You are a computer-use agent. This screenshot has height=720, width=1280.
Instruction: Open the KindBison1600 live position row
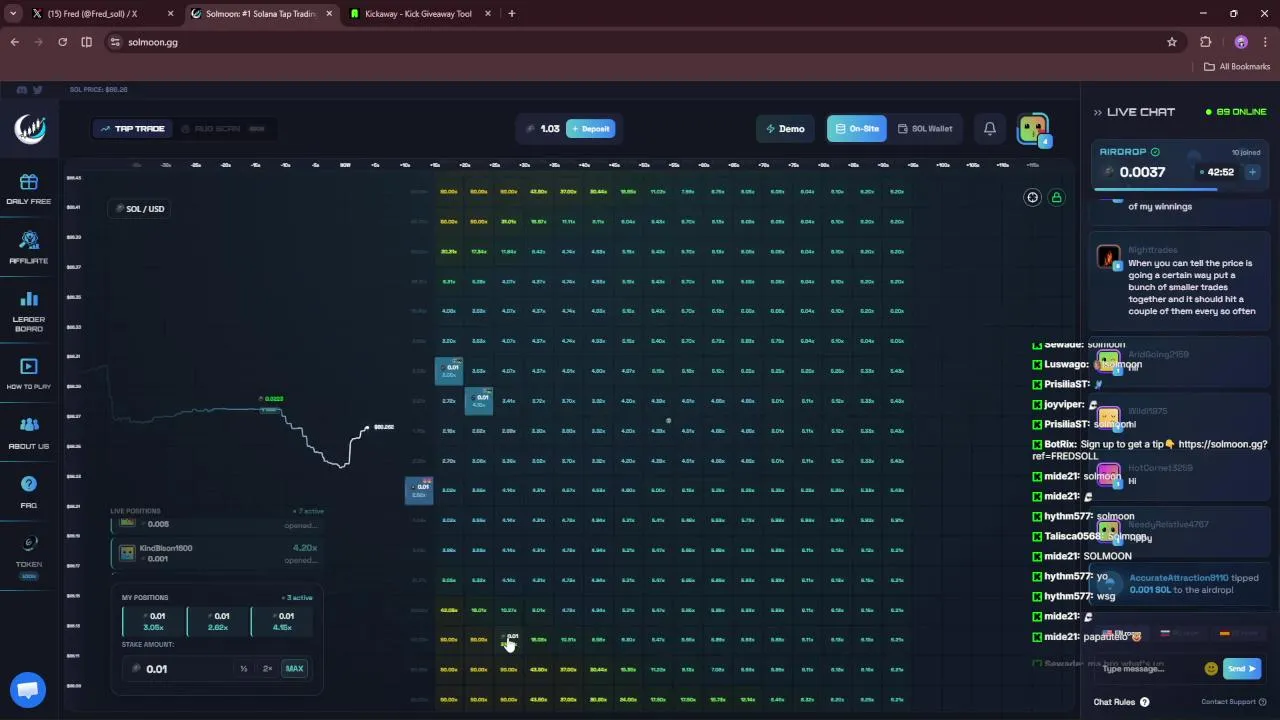[217, 553]
